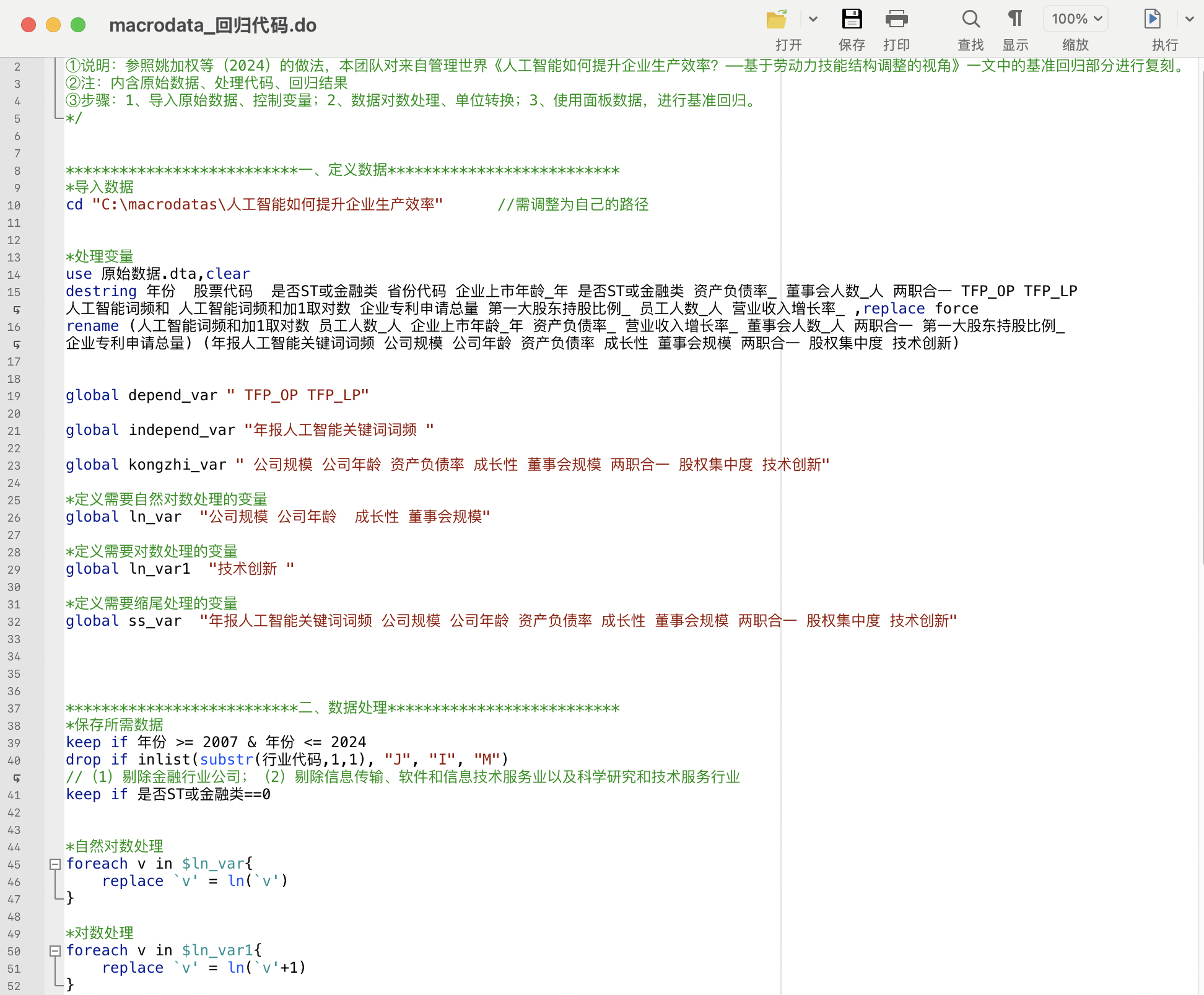Click the green fullscreen window button
This screenshot has width=1204, height=995.
pos(78,25)
